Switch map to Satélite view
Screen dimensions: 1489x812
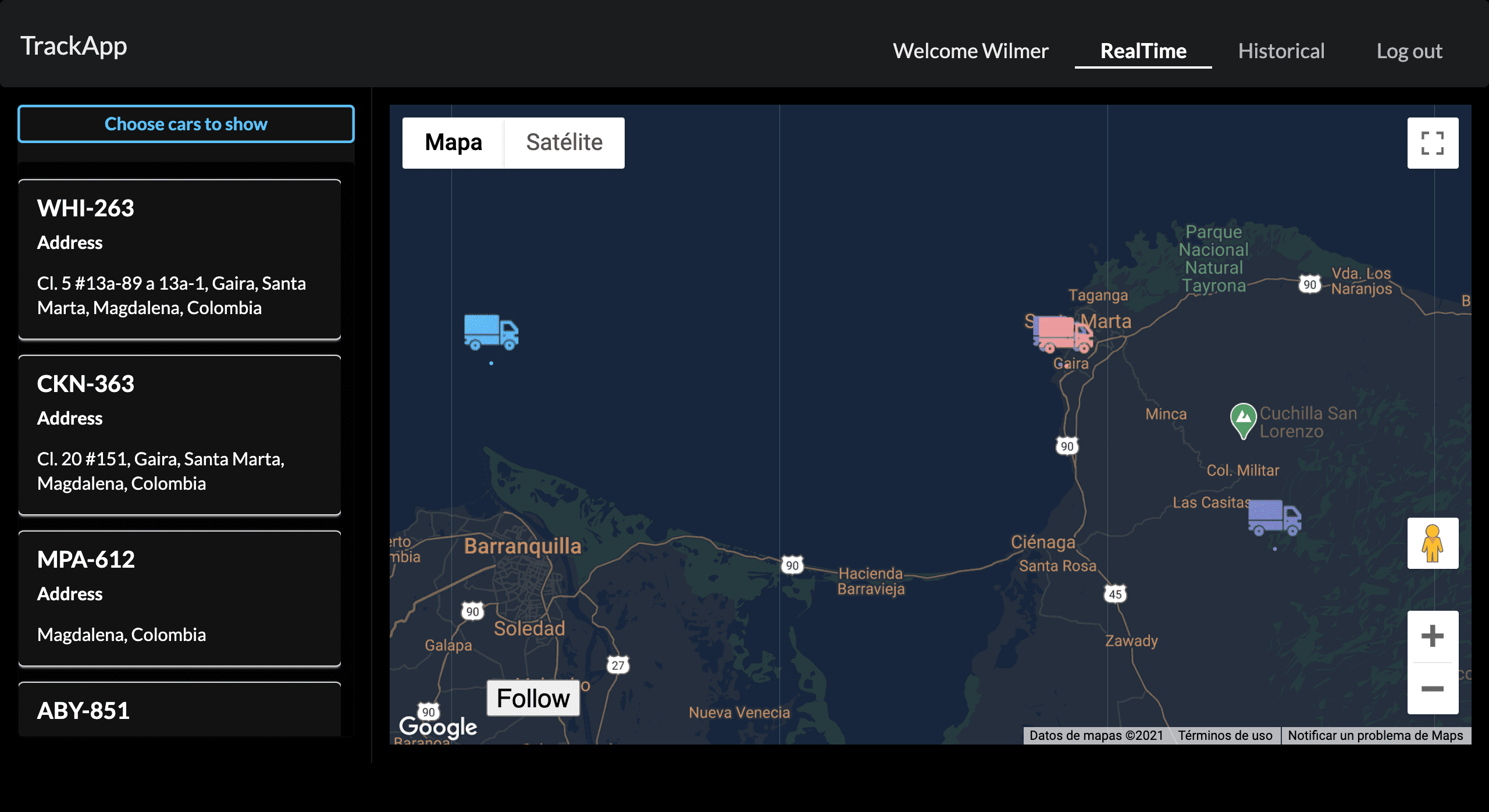tap(564, 143)
